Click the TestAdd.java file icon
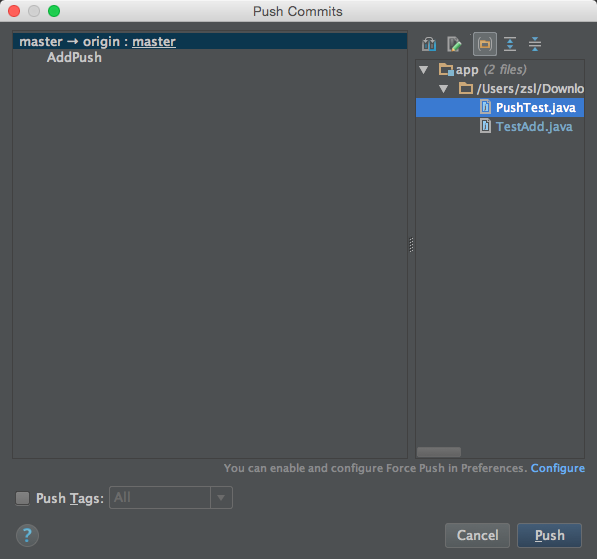This screenshot has width=597, height=559. pyautogui.click(x=485, y=126)
